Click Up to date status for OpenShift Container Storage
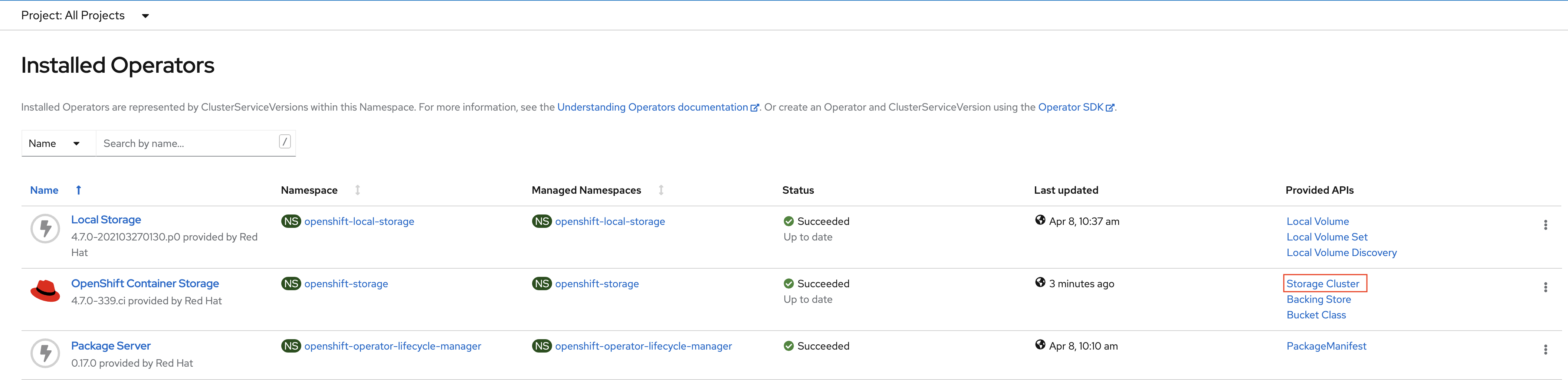The image size is (1568, 380). (808, 299)
